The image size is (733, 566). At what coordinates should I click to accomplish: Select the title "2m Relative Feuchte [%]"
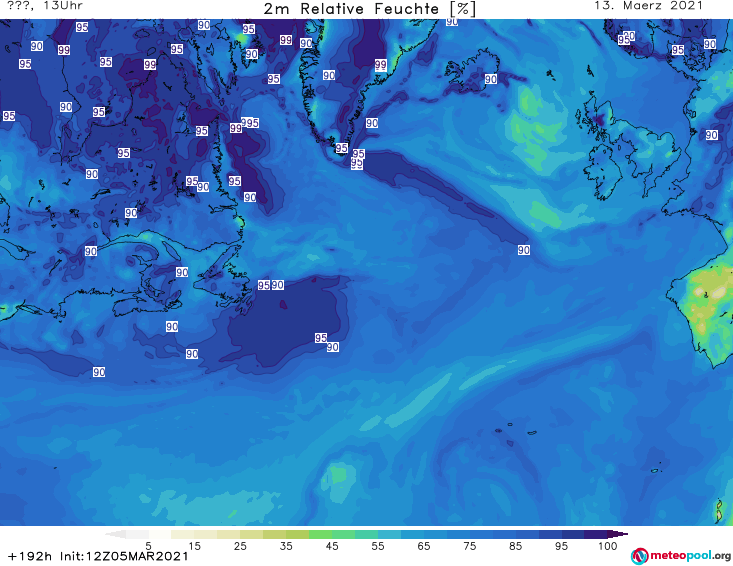pyautogui.click(x=370, y=9)
